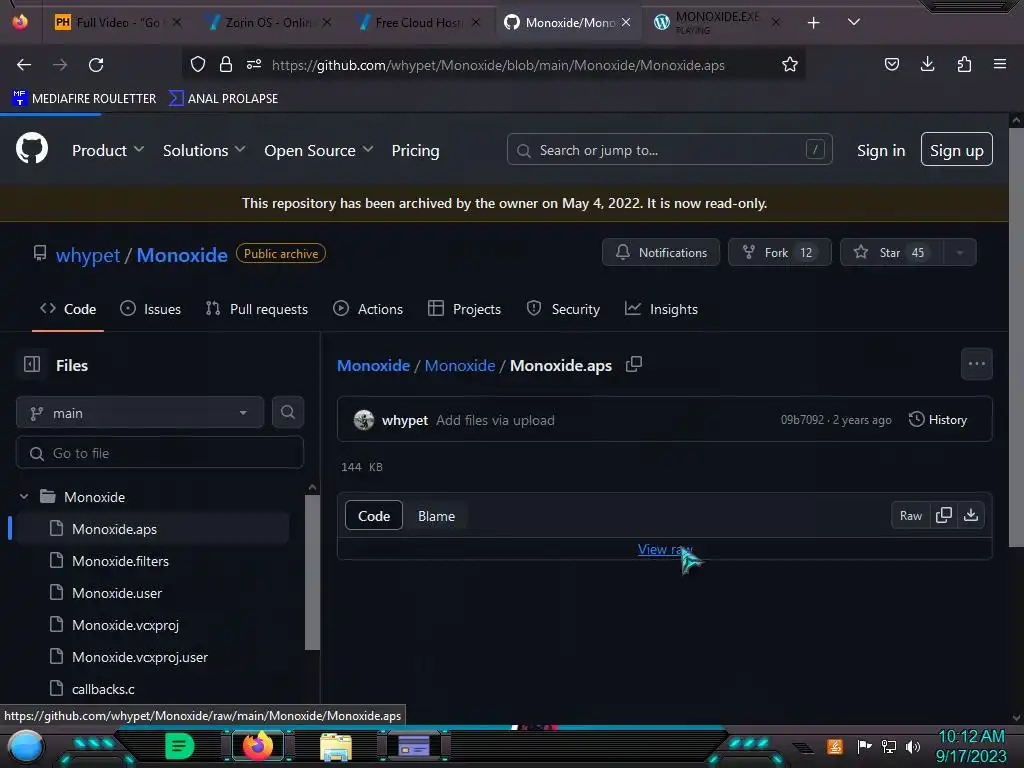
Task: Click the tracking protection shield icon
Action: point(198,65)
